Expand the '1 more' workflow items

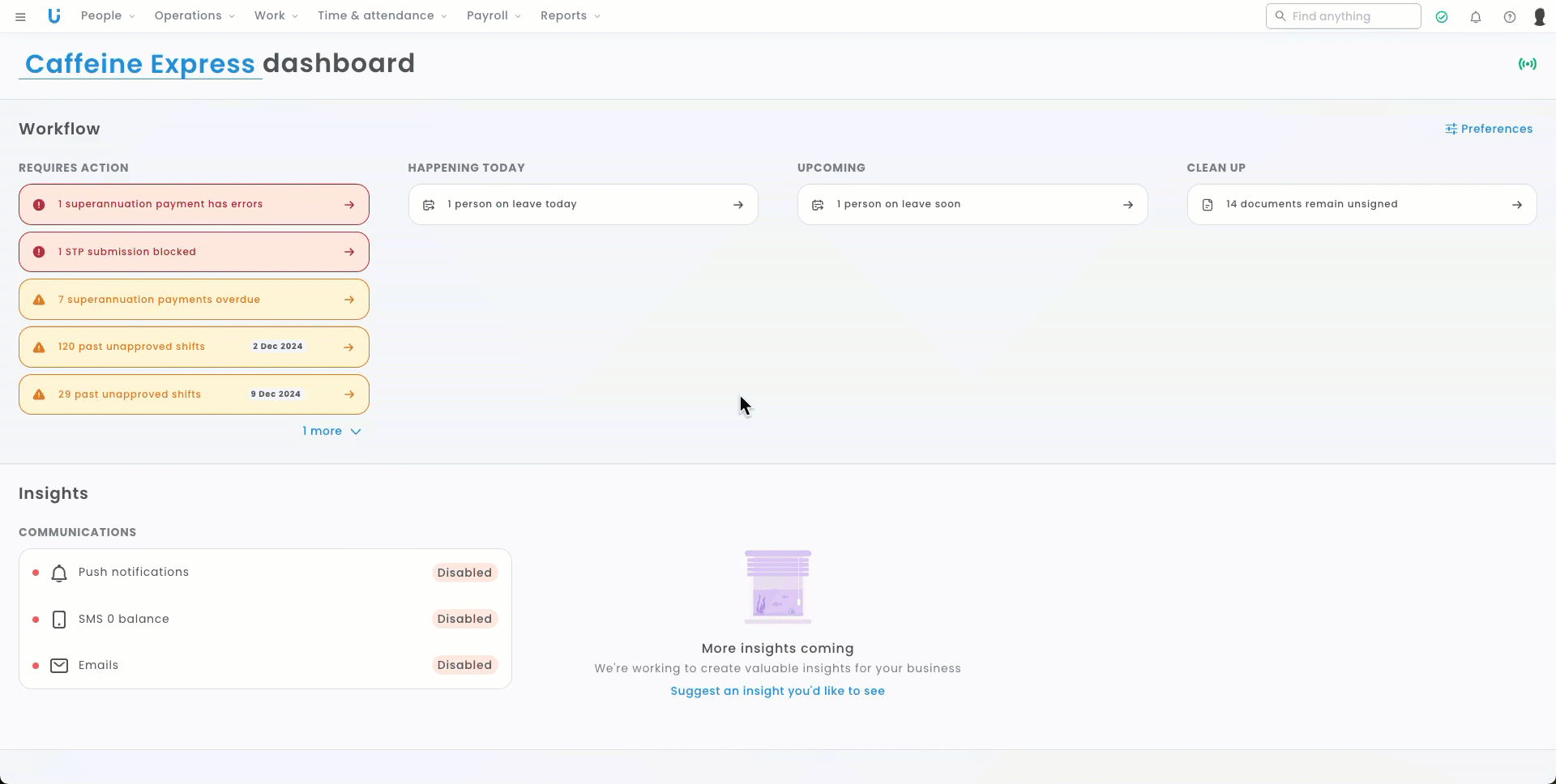point(331,432)
